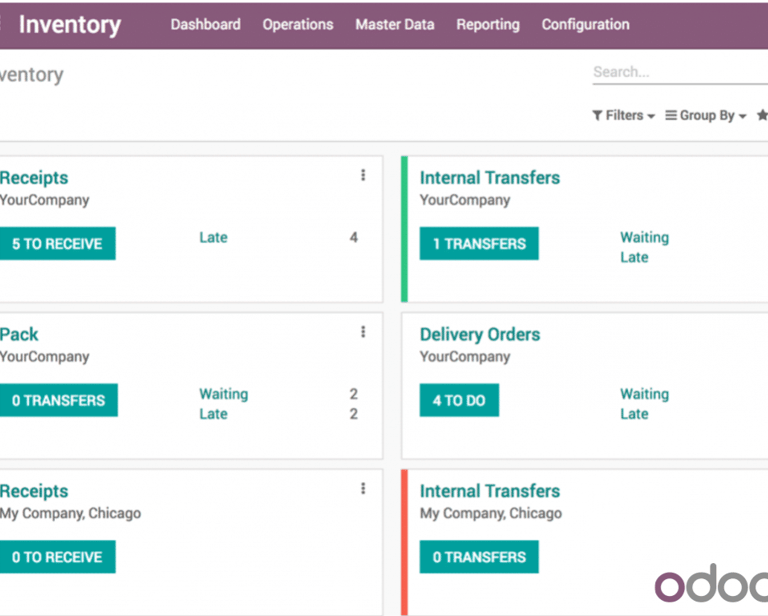Click Late link on Receipts YourCompany card
The width and height of the screenshot is (768, 616).
(213, 237)
